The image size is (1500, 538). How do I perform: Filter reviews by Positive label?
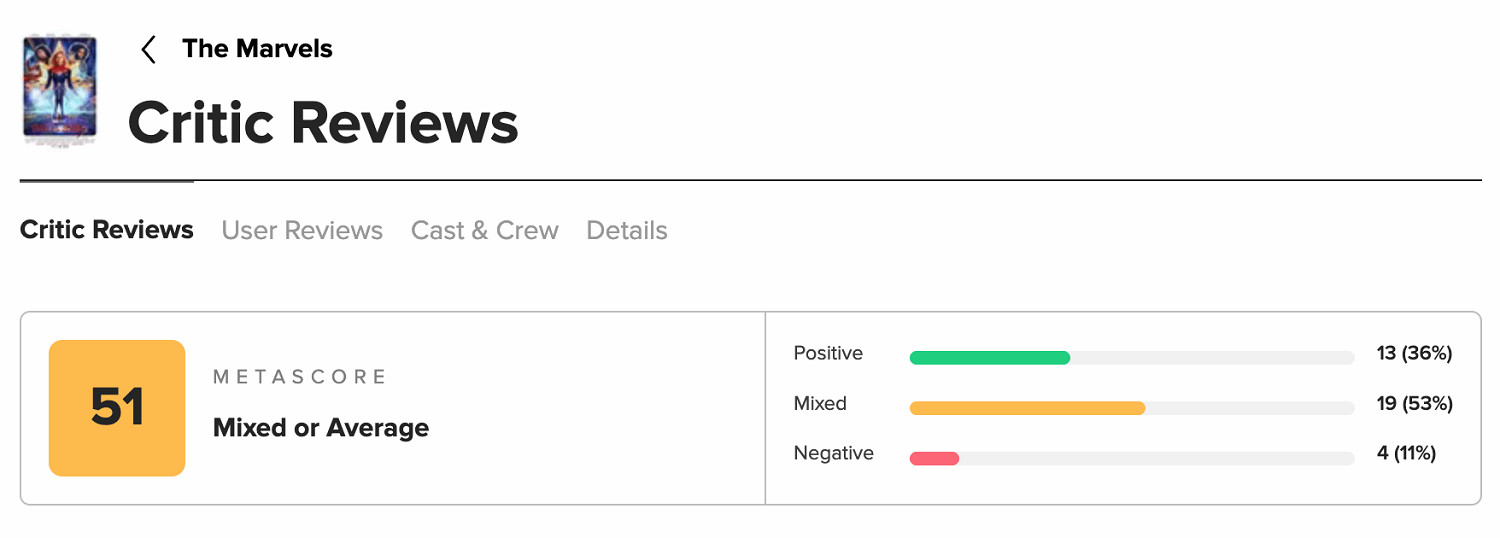[828, 353]
